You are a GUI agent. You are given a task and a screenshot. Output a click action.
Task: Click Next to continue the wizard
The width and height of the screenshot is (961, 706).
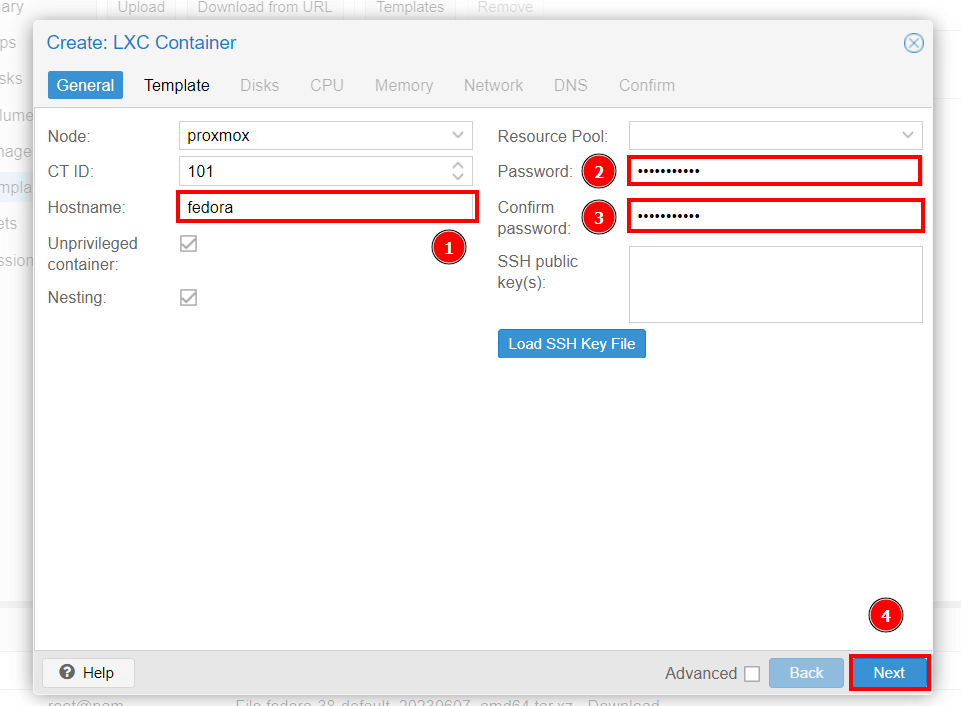[889, 673]
